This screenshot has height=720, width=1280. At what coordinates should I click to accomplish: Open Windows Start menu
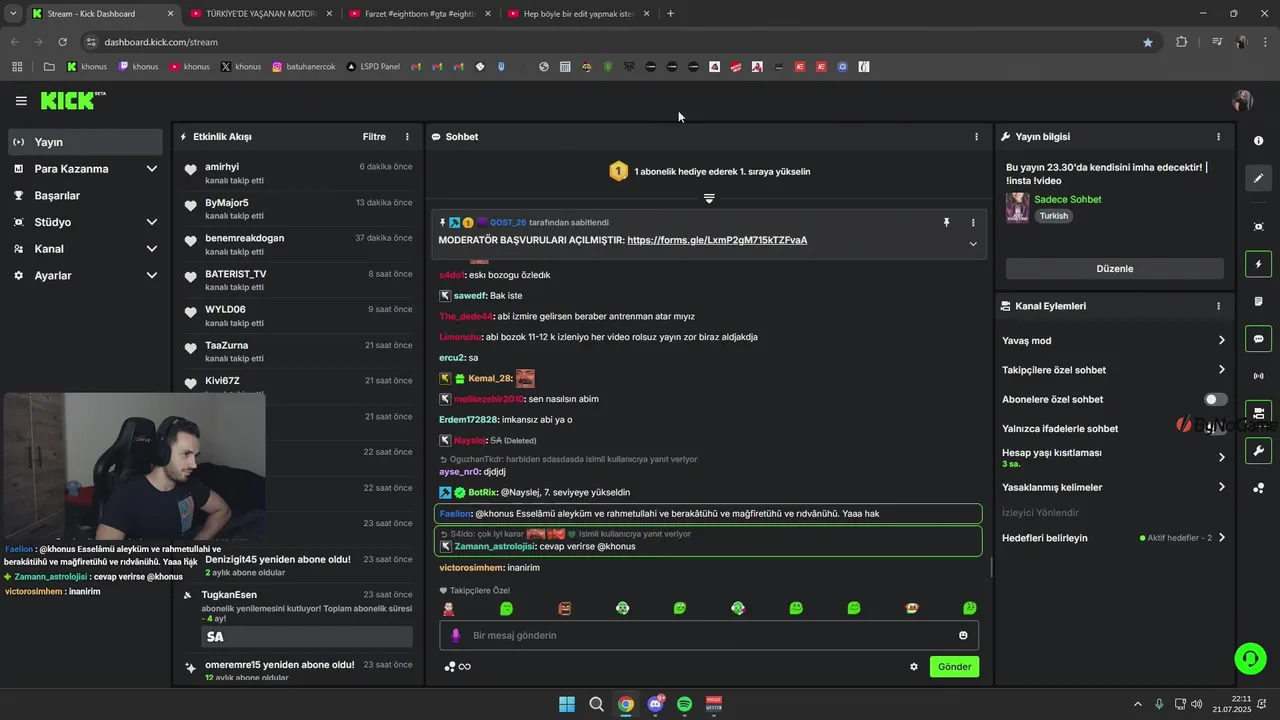click(567, 704)
